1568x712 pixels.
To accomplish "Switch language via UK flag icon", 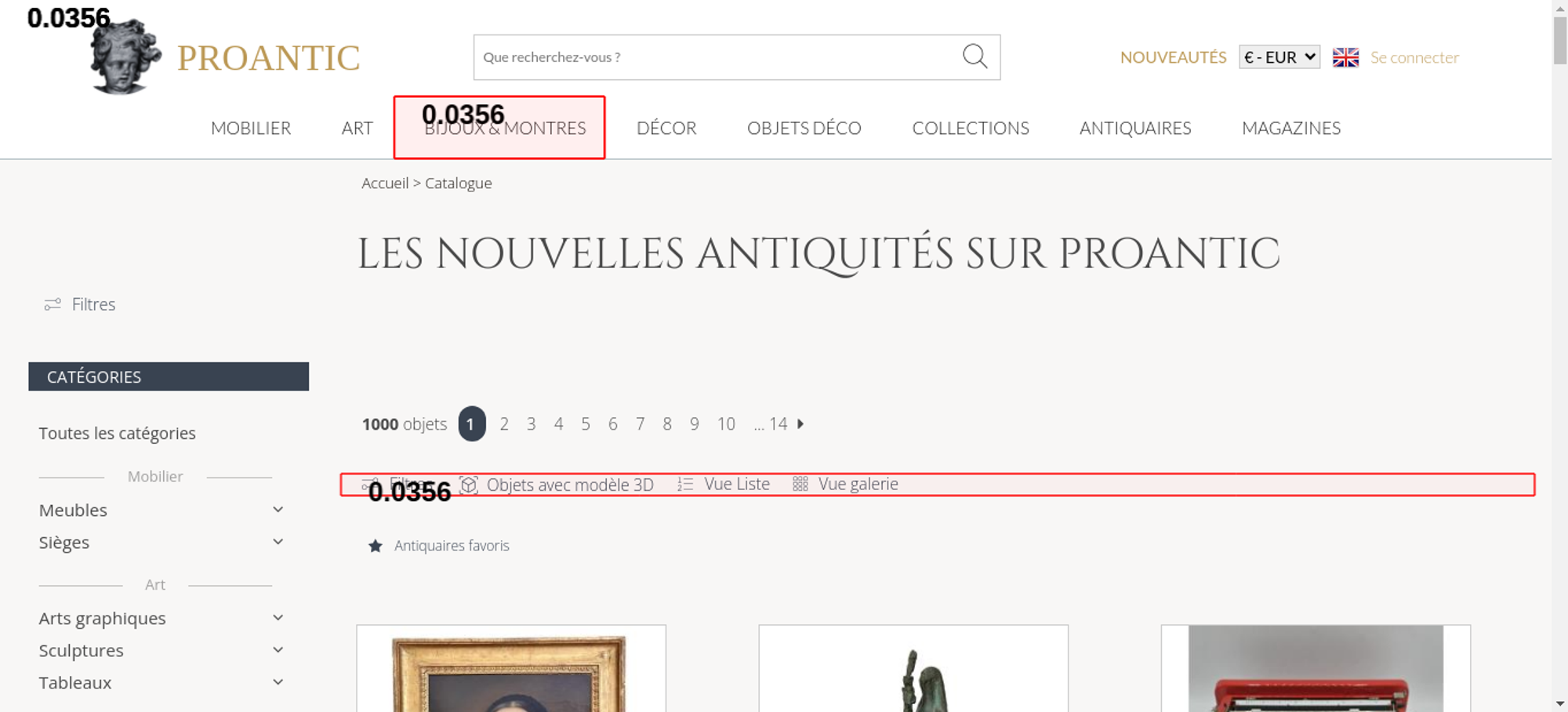I will 1345,57.
